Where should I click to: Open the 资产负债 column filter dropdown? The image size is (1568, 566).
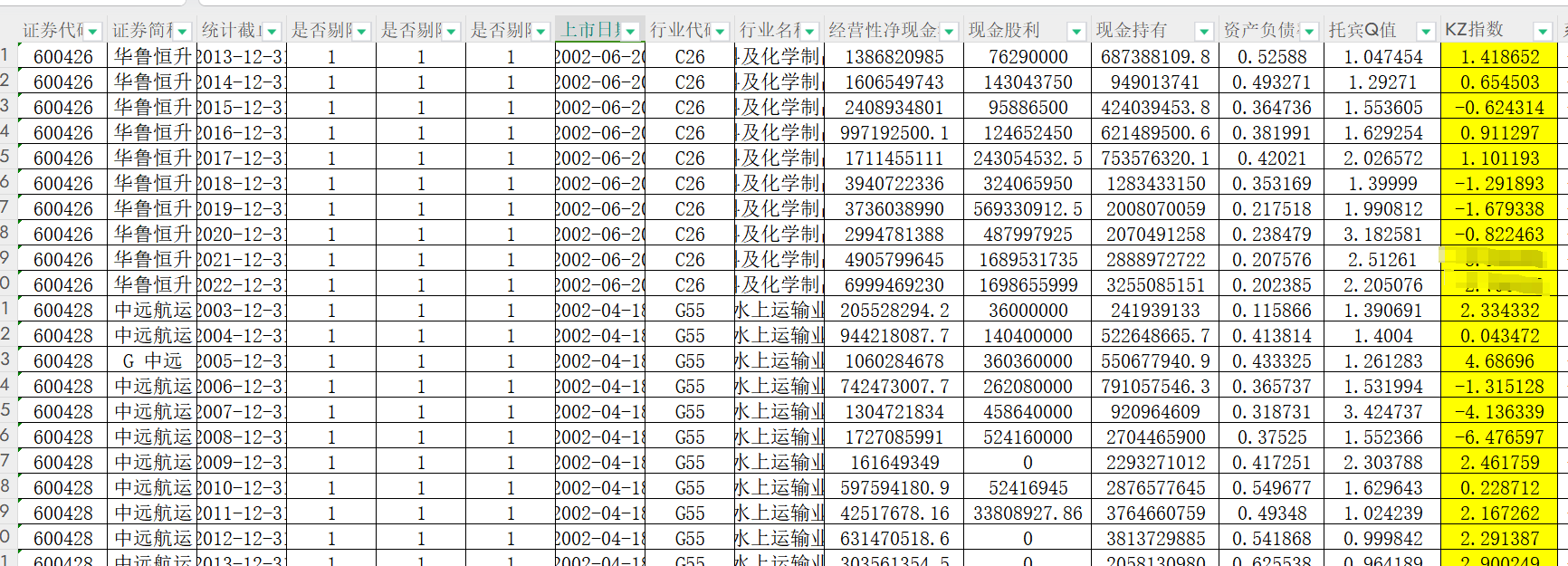pos(1309,31)
